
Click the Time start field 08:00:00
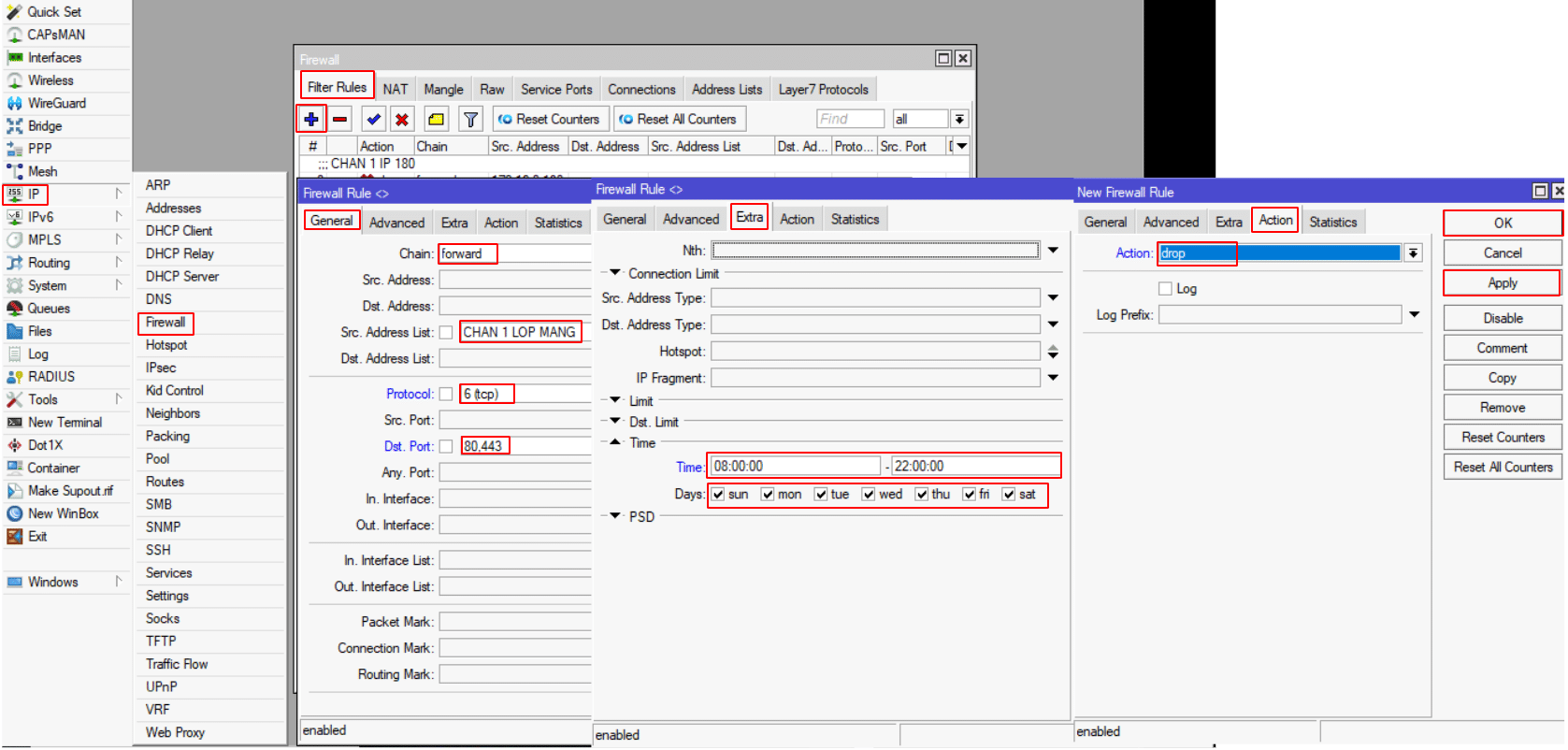796,466
